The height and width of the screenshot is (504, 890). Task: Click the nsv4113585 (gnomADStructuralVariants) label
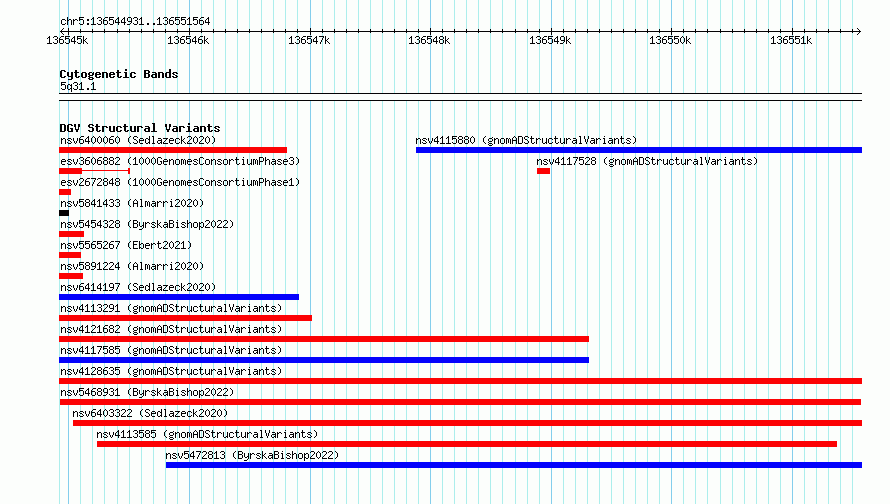click(x=207, y=434)
